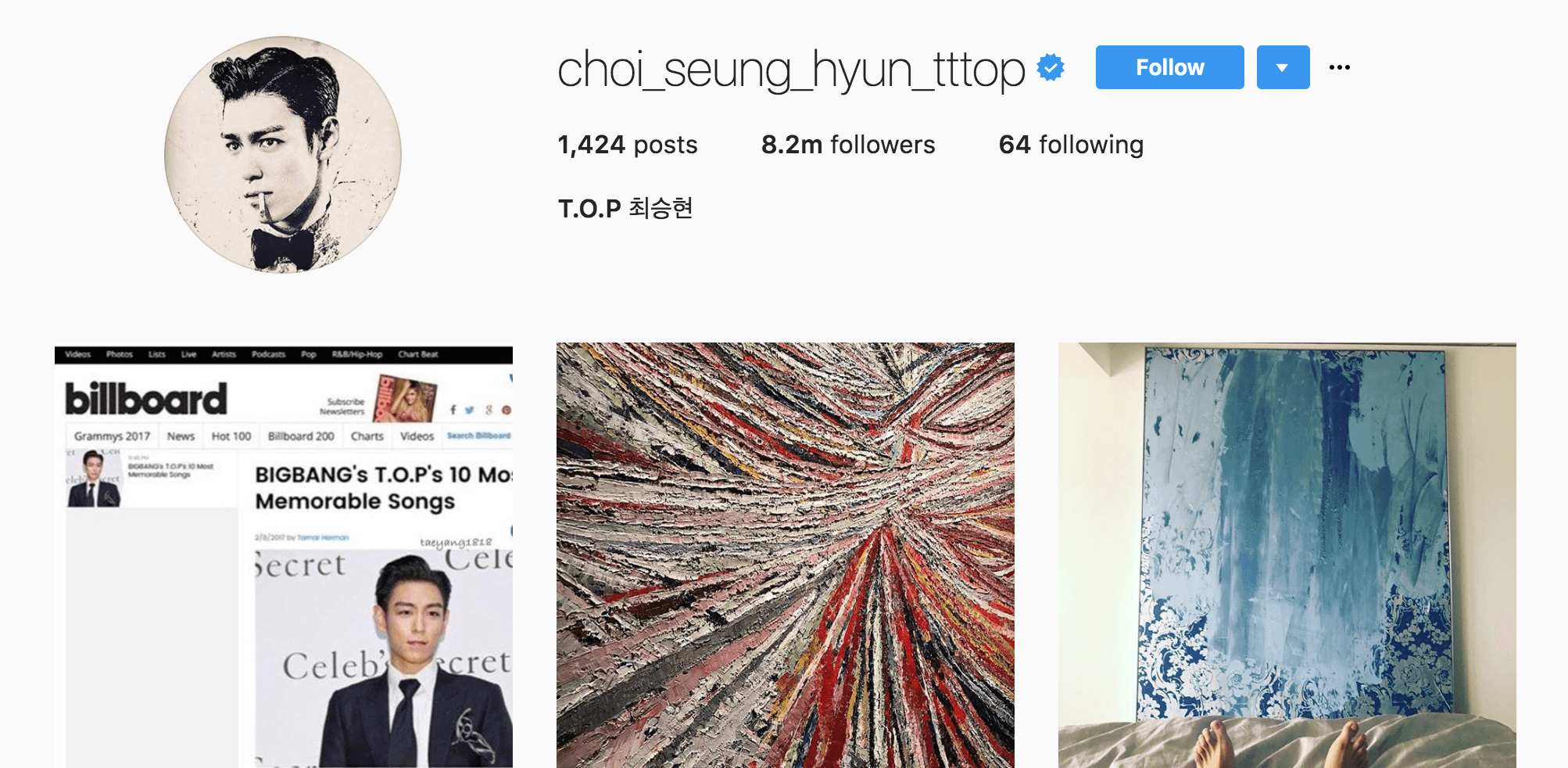
Task: Click the 1,424 posts count
Action: click(628, 145)
